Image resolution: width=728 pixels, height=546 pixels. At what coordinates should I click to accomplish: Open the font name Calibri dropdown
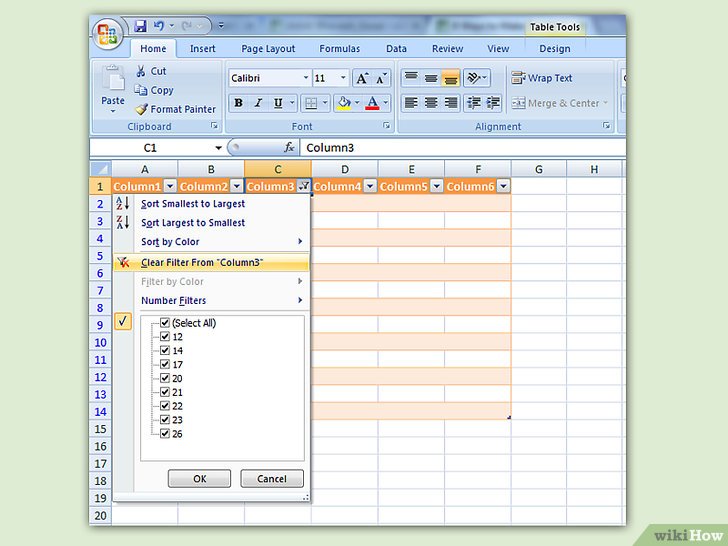[x=306, y=78]
